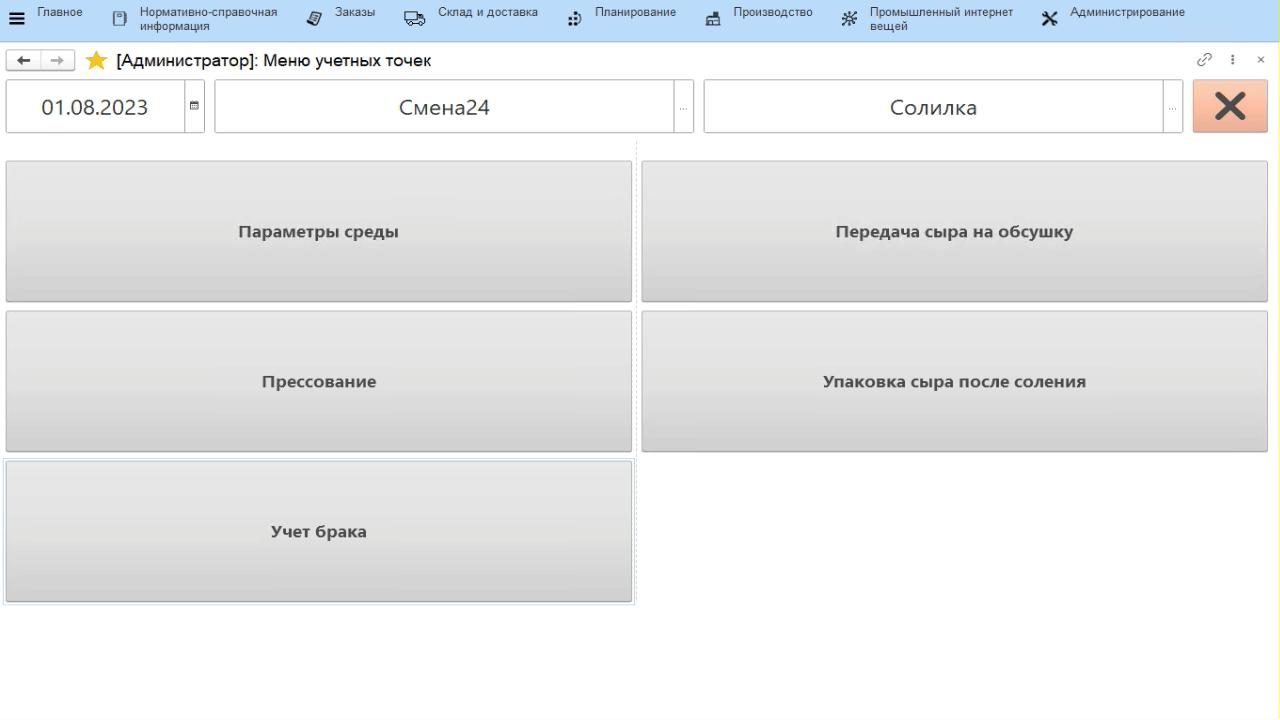Toggle the yellow favorites star
This screenshot has width=1280, height=720.
(96, 61)
